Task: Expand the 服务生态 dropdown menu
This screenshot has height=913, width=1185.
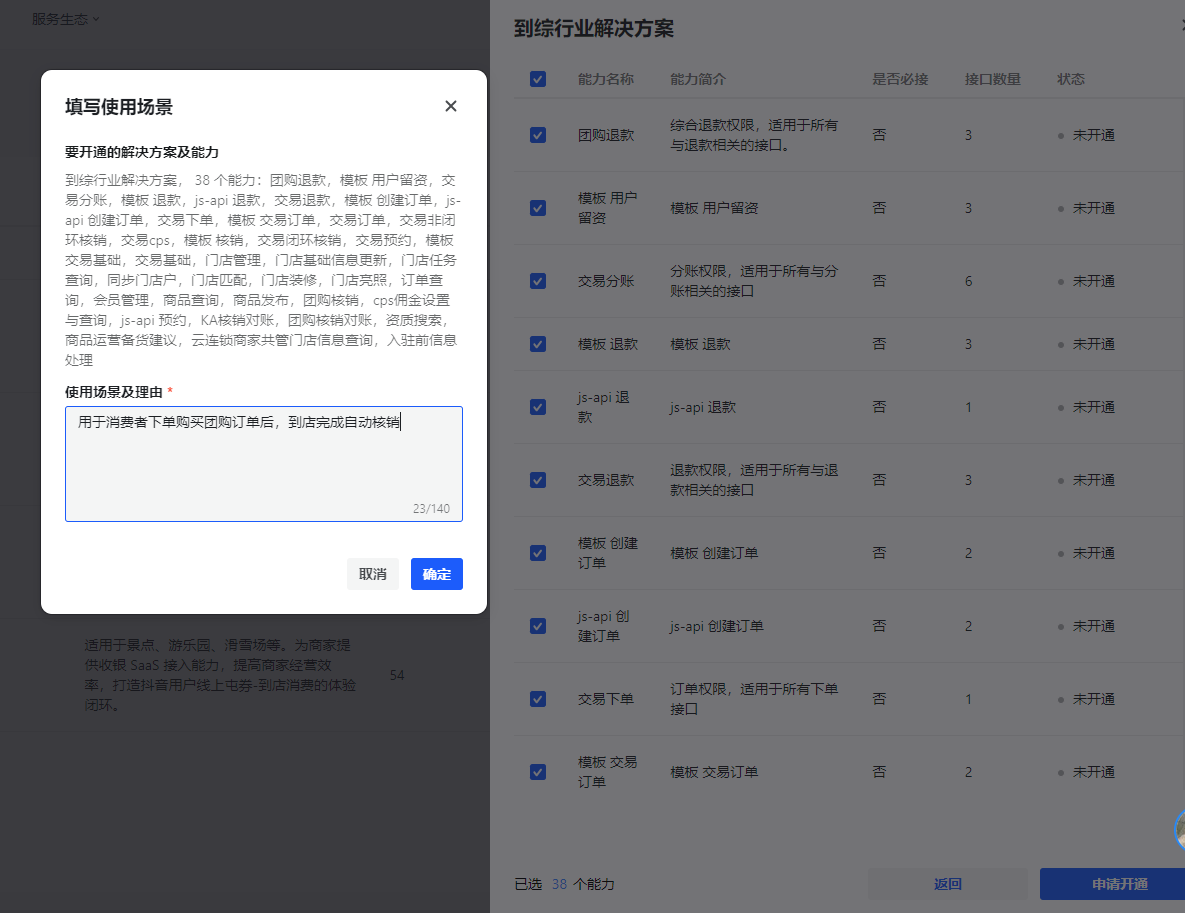Action: click(x=65, y=19)
